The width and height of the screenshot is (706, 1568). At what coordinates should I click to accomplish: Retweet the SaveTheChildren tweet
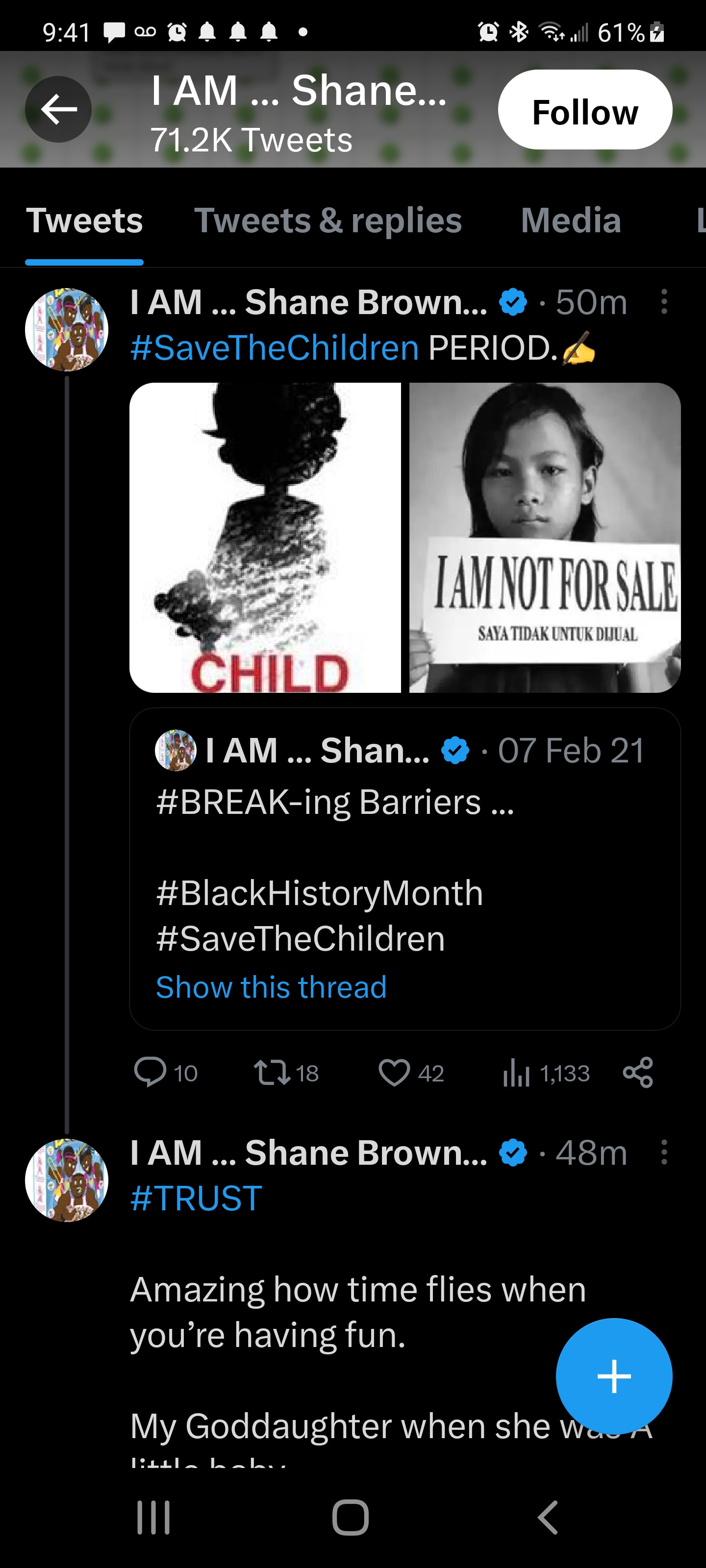pos(272,1073)
